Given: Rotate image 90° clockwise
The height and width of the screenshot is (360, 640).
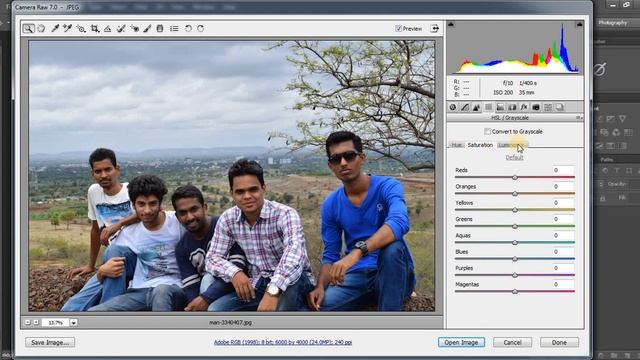Looking at the screenshot, I should (201, 29).
